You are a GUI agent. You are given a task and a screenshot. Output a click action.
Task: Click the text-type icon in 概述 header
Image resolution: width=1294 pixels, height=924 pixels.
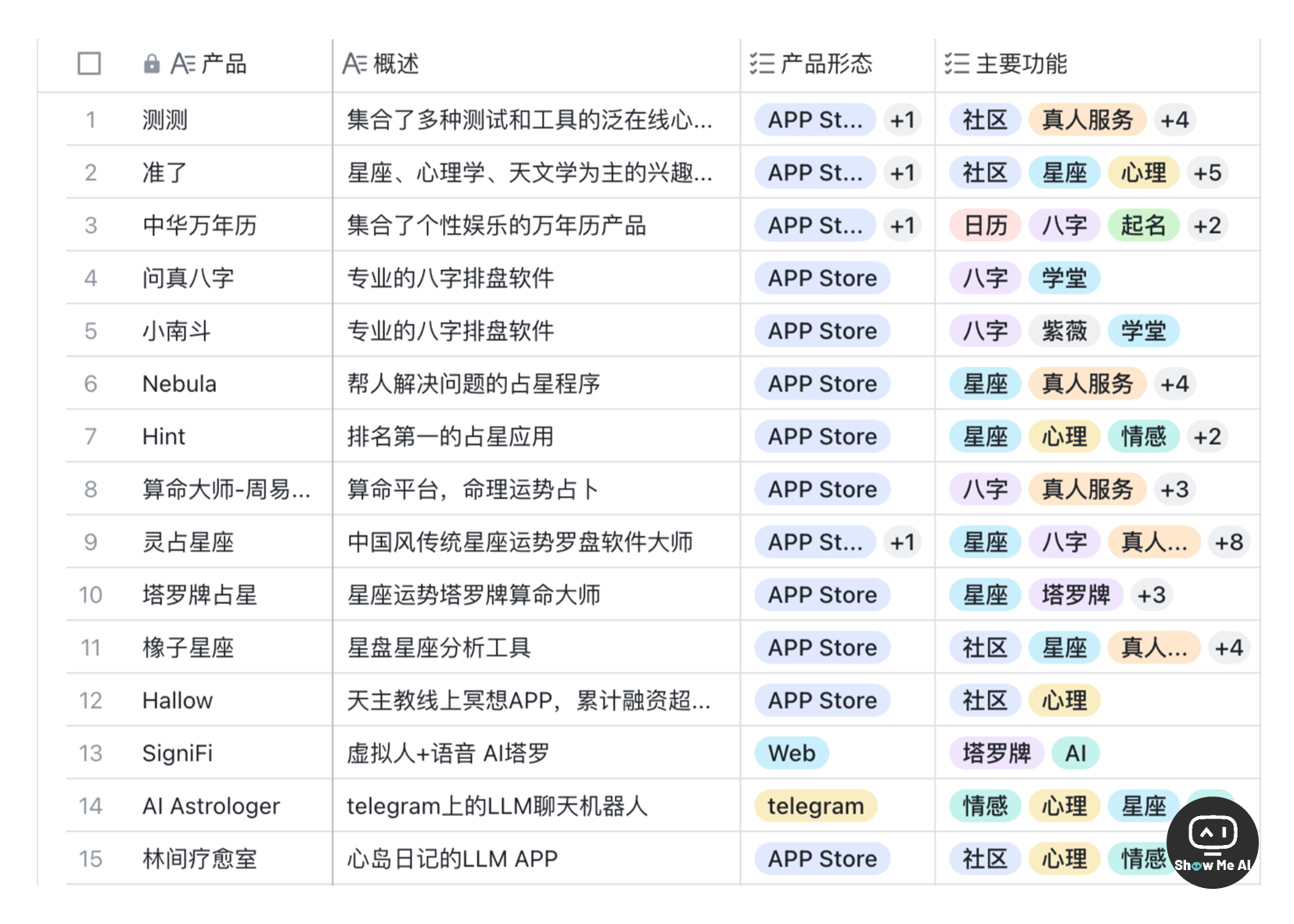tap(354, 63)
